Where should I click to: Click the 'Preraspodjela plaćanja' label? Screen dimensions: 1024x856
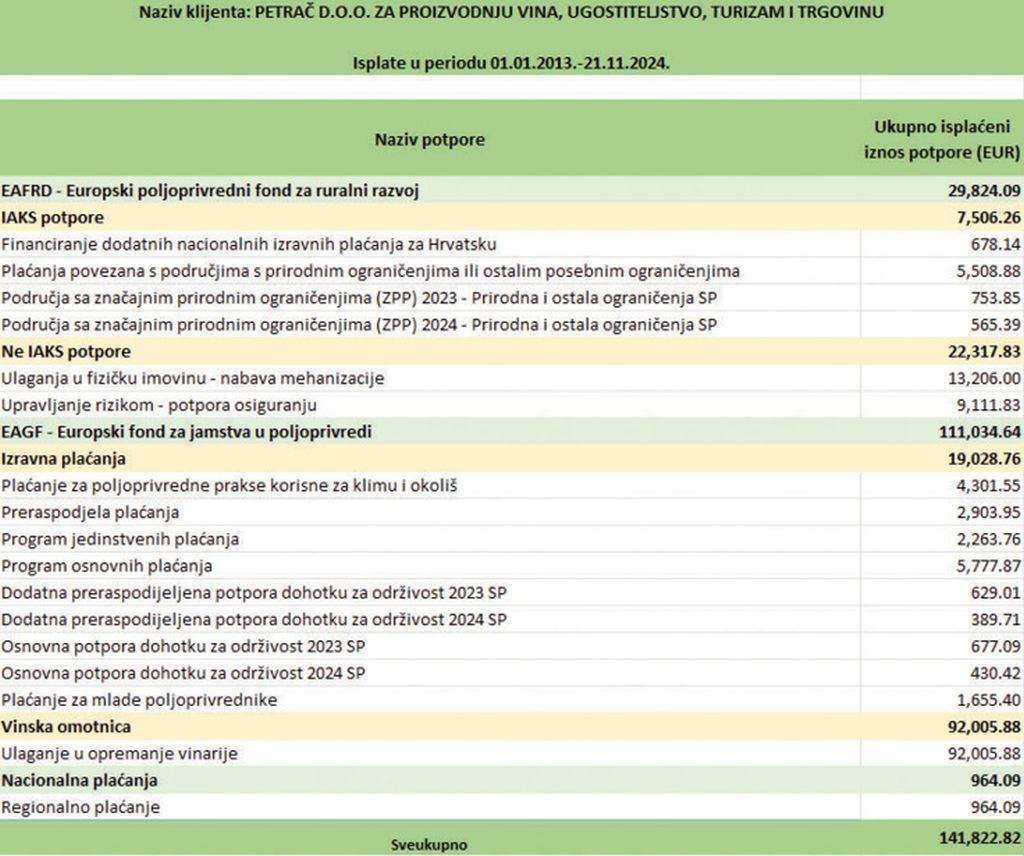click(x=90, y=513)
